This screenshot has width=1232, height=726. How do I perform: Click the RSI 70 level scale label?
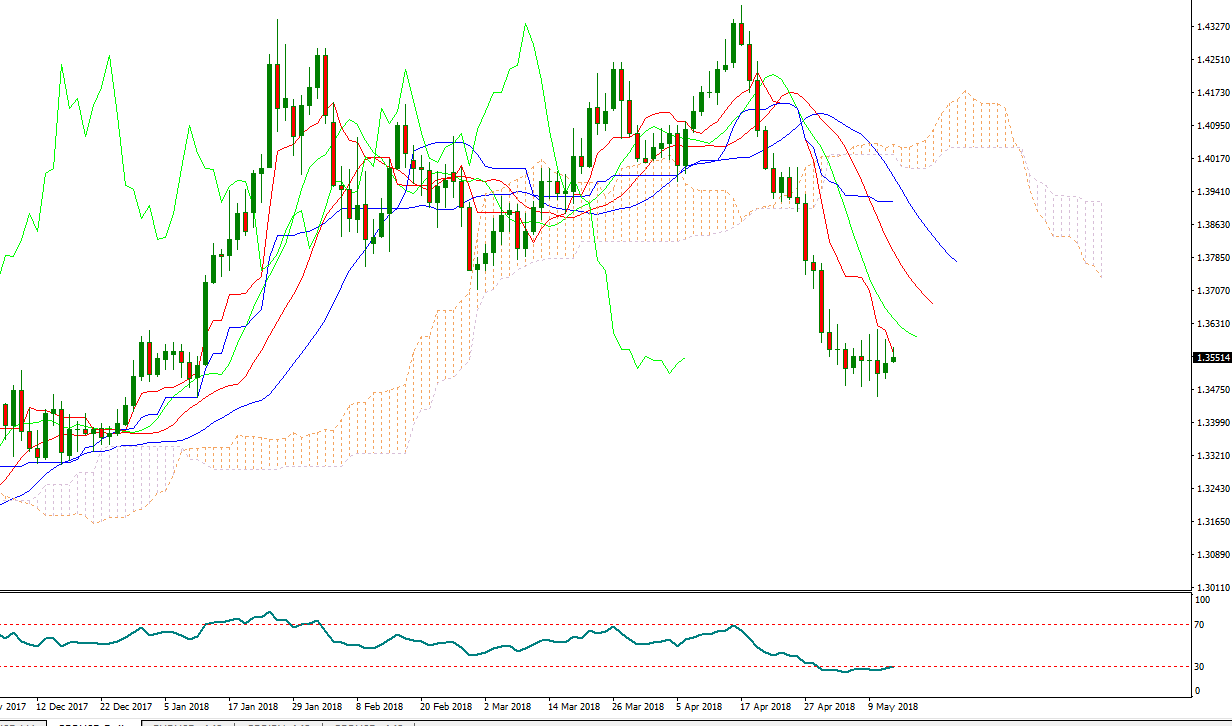coord(1201,625)
